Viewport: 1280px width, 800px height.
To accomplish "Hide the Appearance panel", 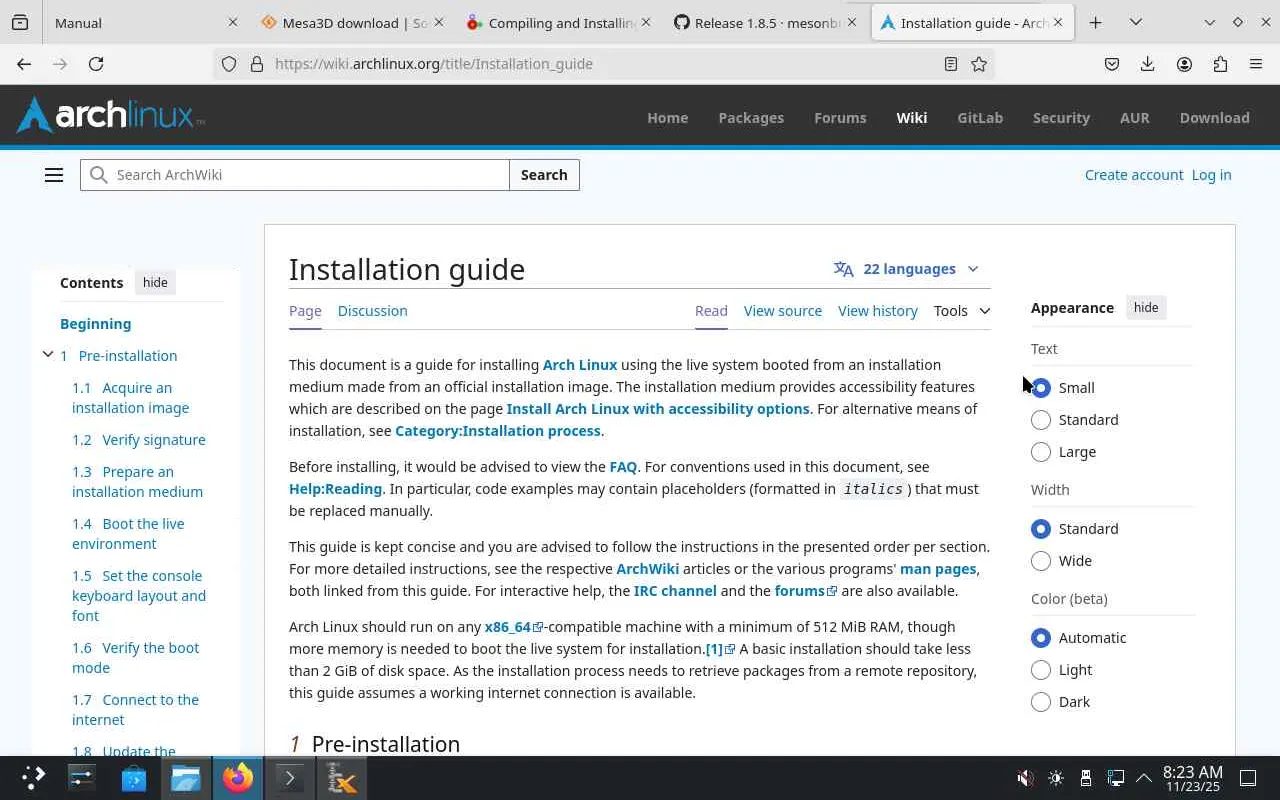I will (1146, 308).
